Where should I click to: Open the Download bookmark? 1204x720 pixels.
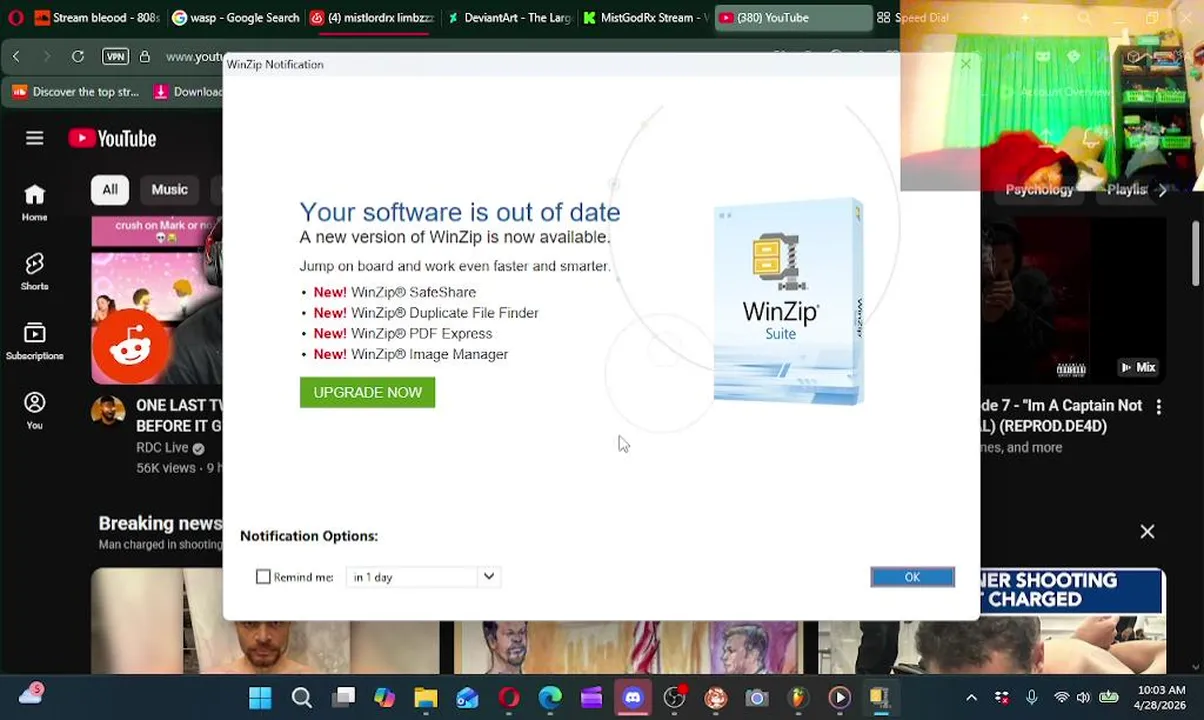click(188, 92)
